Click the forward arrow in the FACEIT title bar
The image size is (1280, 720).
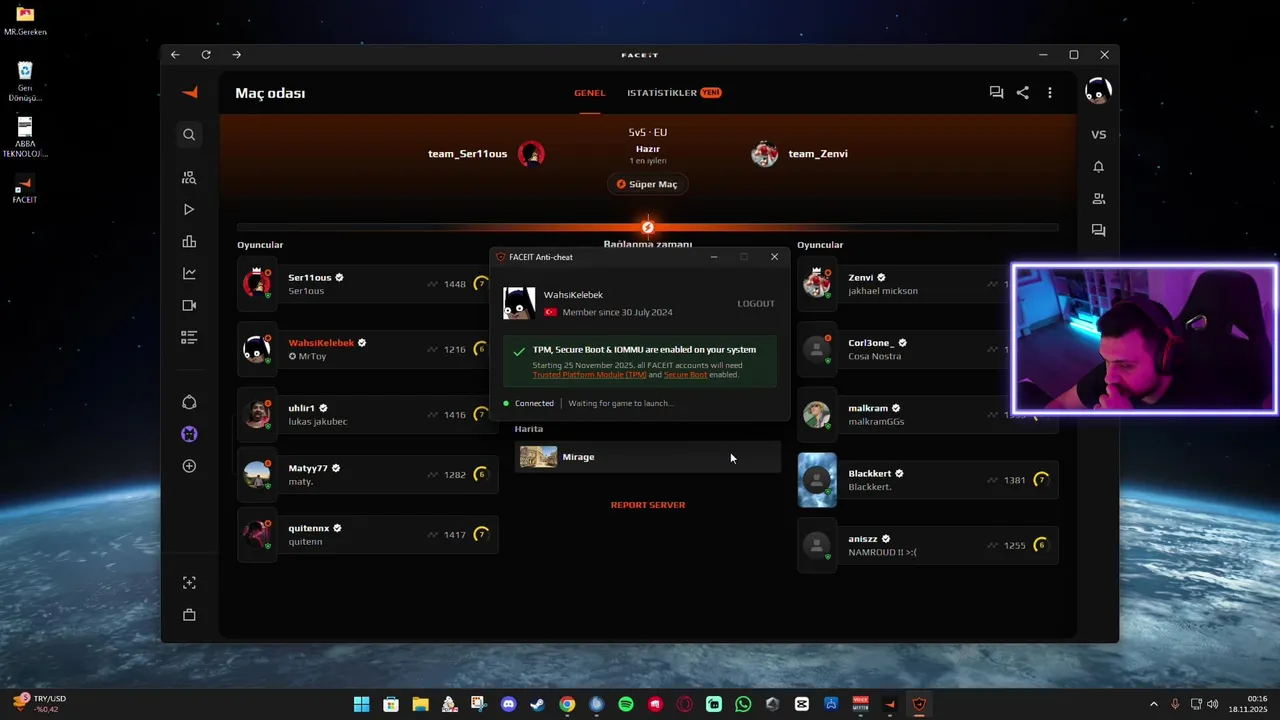236,55
